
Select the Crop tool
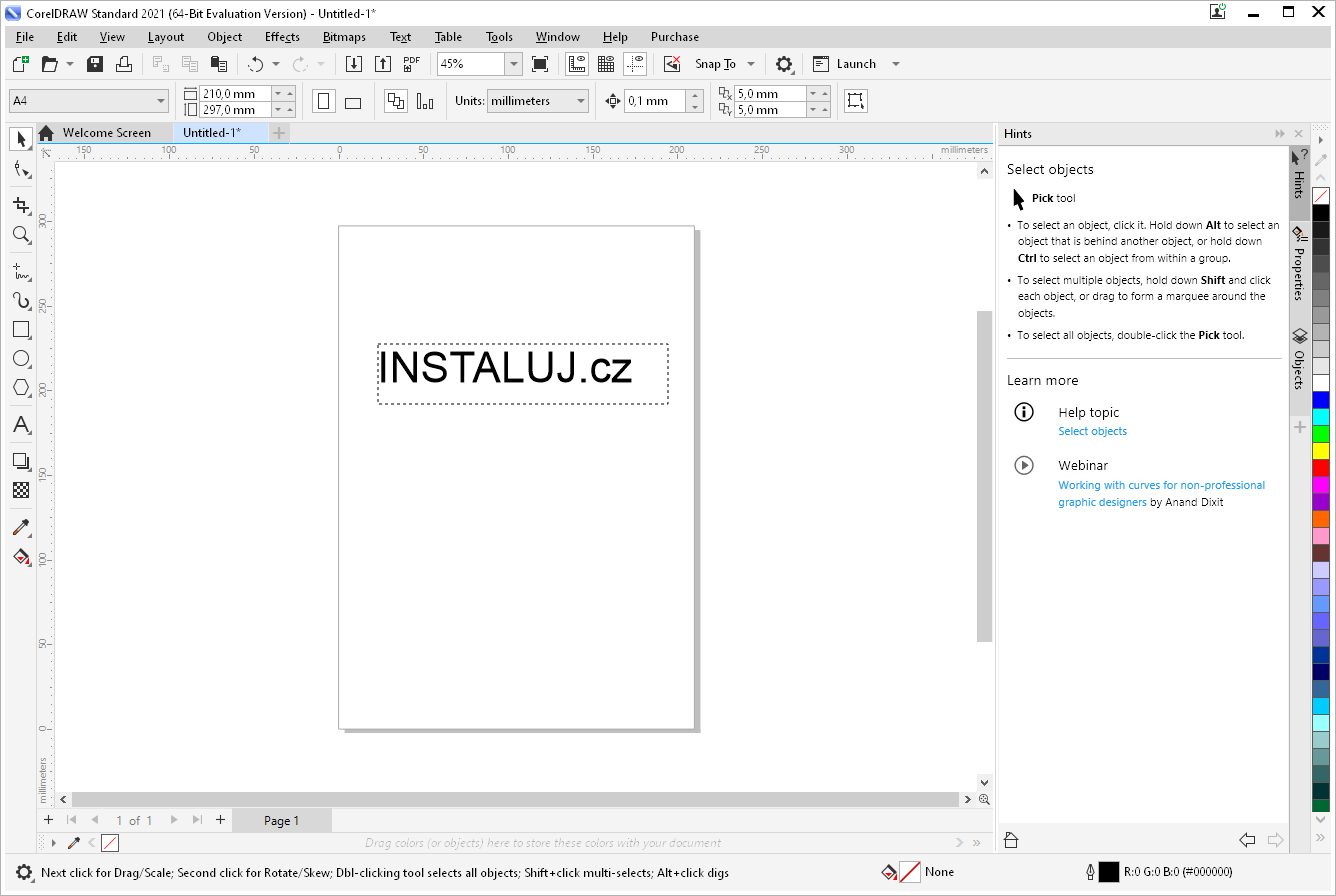[21, 205]
